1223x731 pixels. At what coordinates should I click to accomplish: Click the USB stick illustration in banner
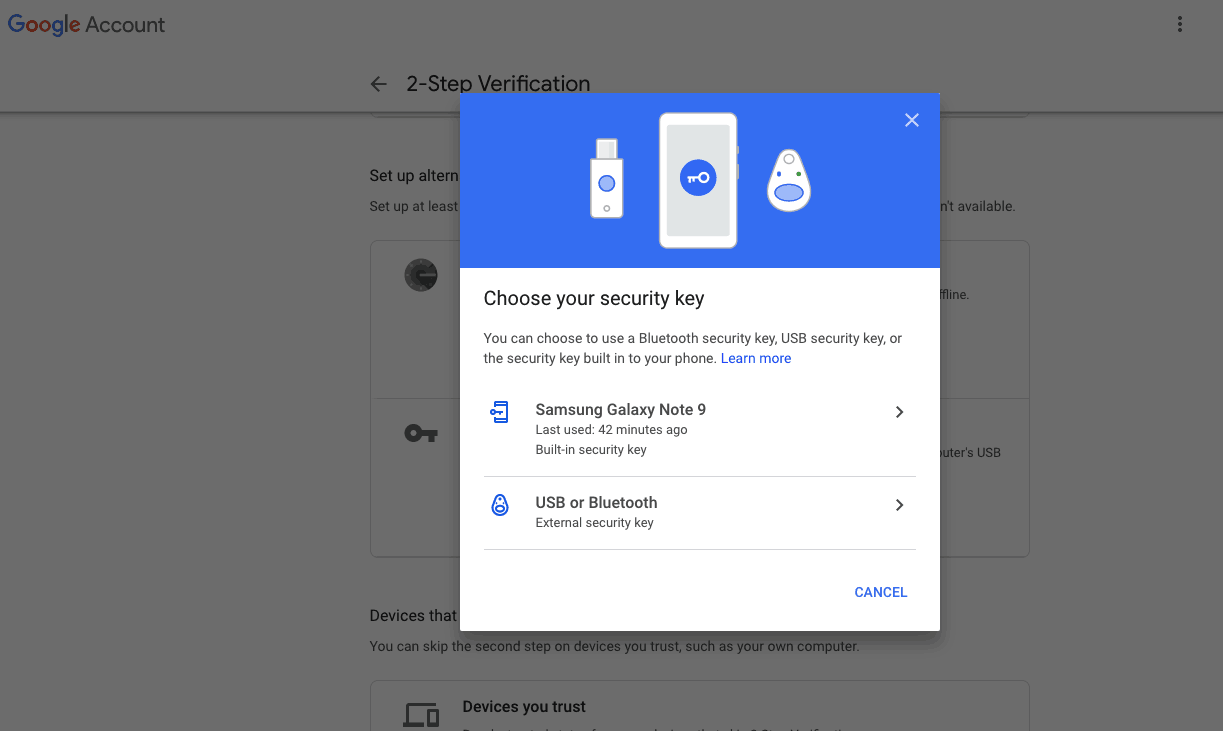[x=606, y=178]
